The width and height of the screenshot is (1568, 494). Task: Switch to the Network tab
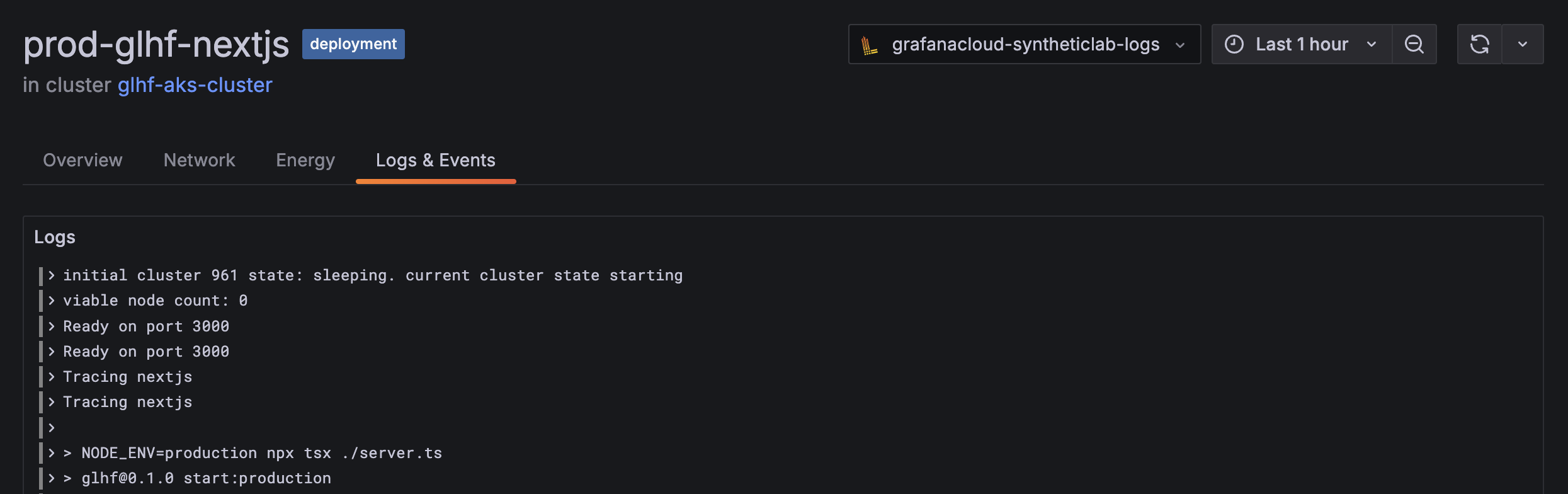(x=199, y=160)
